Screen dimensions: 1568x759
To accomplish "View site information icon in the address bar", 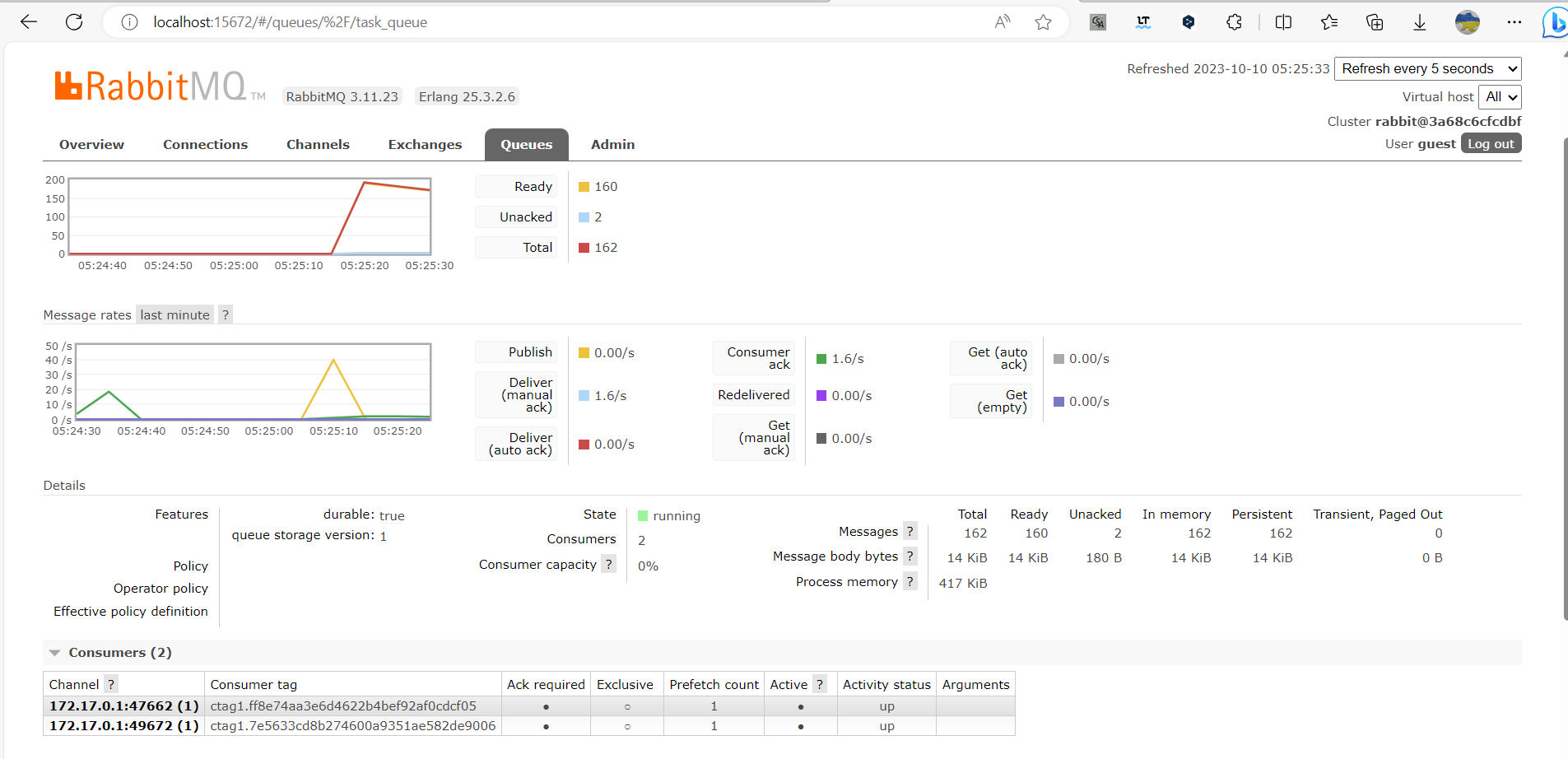I will (x=129, y=22).
